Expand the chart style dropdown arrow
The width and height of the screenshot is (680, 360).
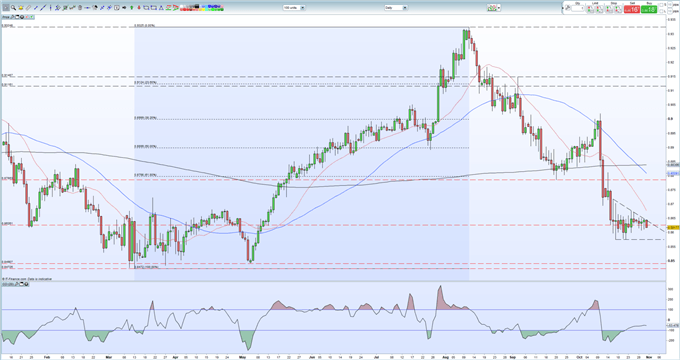(x=499, y=7)
